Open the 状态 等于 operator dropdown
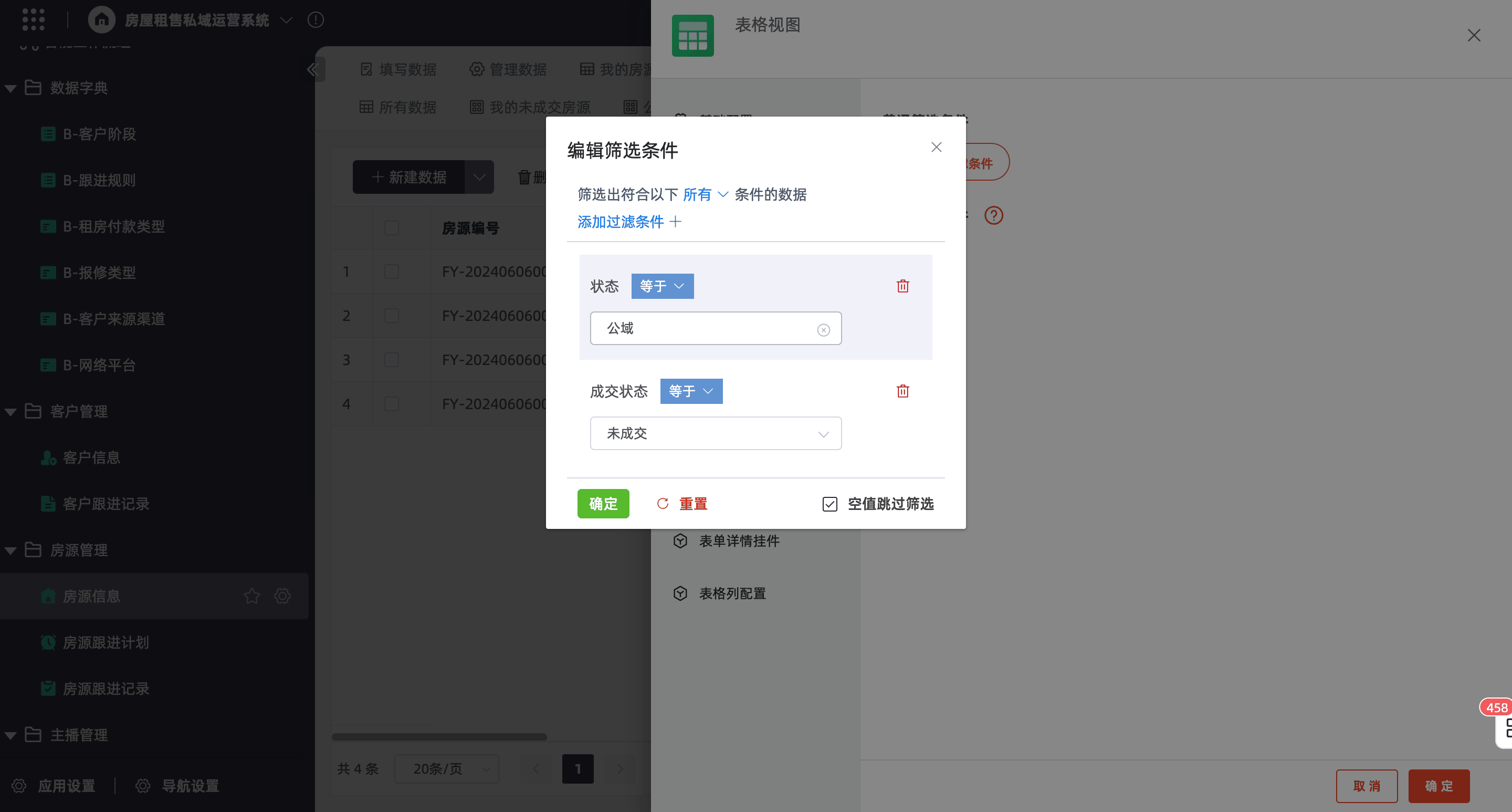 (x=661, y=286)
